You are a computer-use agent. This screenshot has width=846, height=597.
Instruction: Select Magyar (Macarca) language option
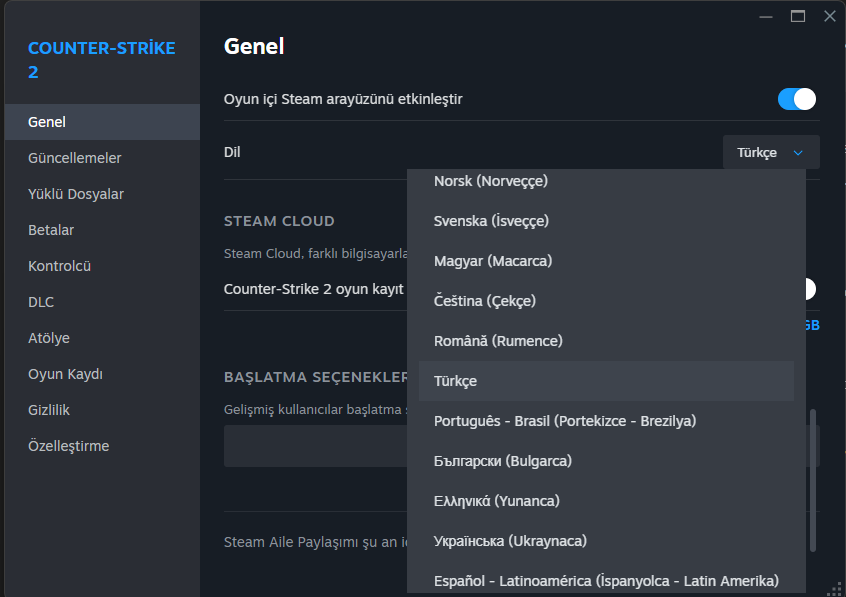[493, 261]
